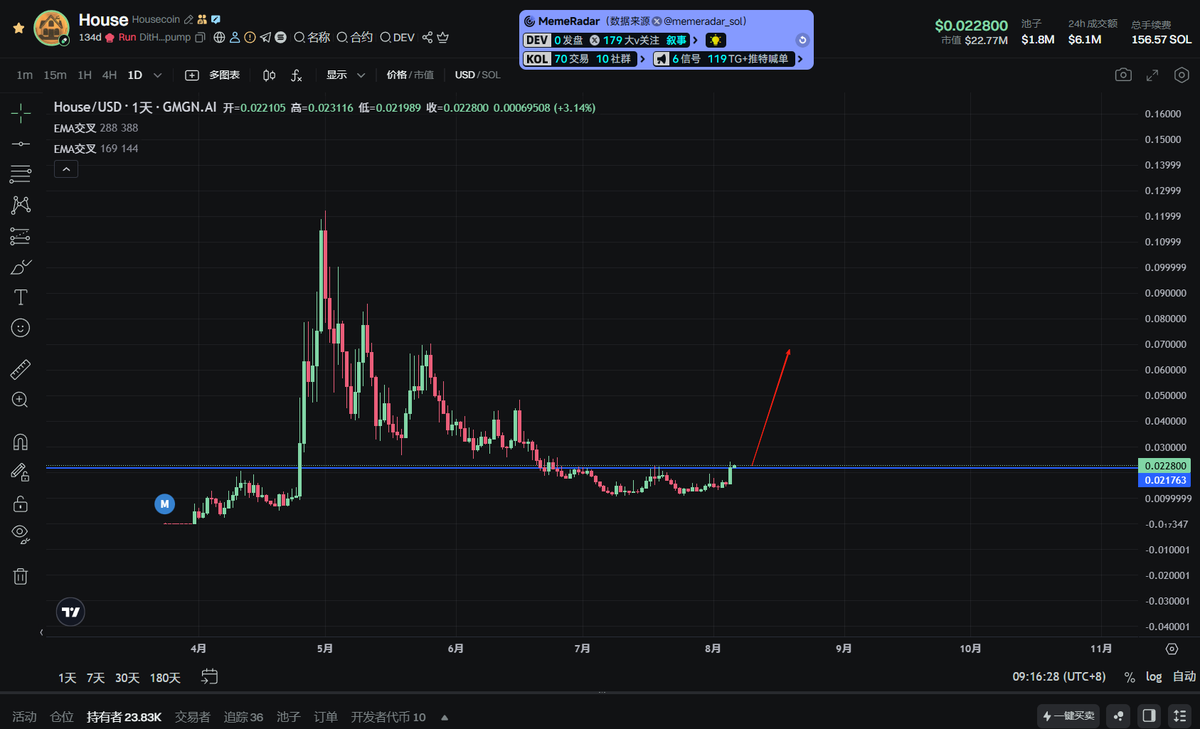This screenshot has height=729, width=1200.
Task: Select the 7天 date range
Action: coord(95,678)
